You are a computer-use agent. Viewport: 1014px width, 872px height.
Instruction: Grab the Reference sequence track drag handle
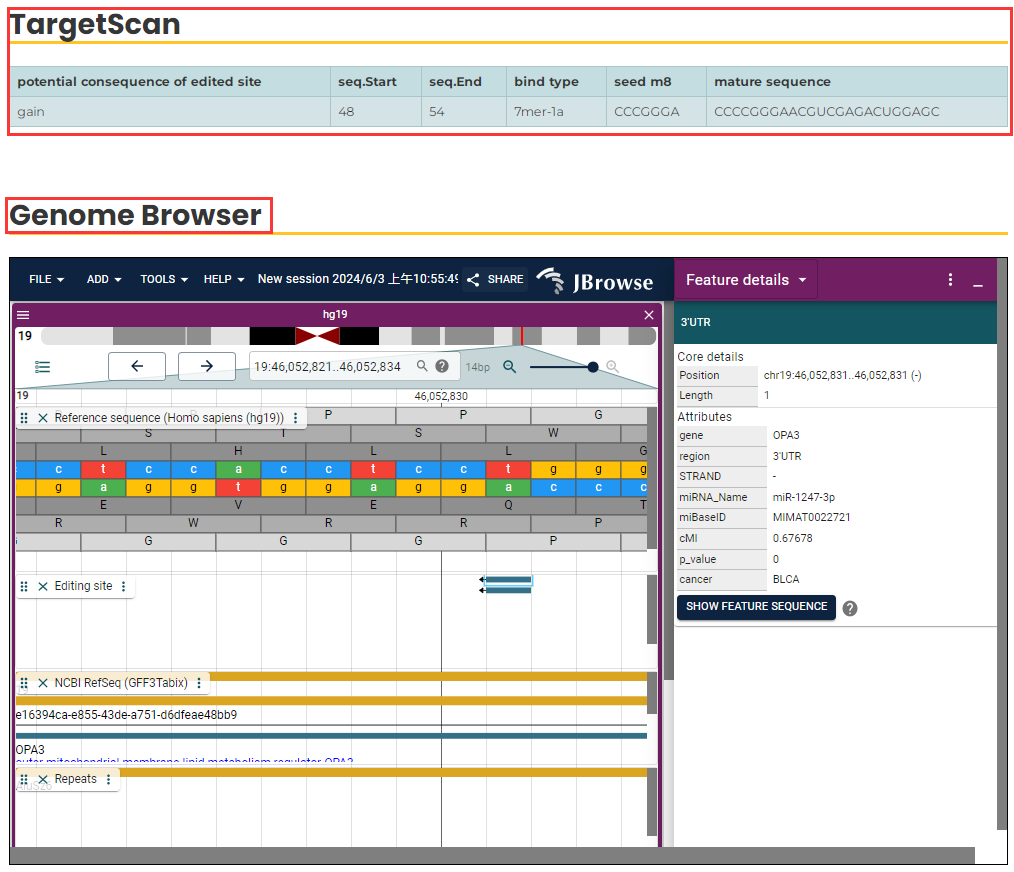[24, 418]
